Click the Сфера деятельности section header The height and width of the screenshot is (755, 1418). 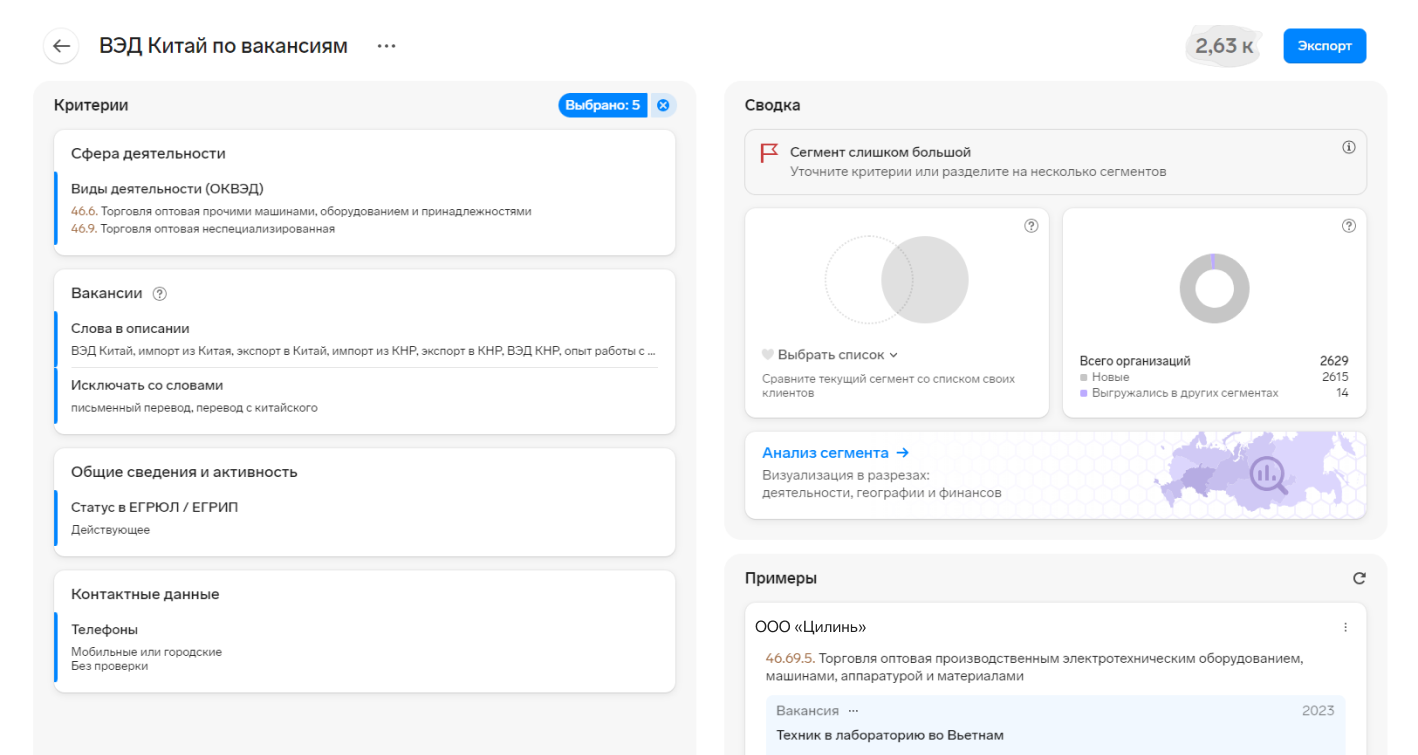(148, 153)
